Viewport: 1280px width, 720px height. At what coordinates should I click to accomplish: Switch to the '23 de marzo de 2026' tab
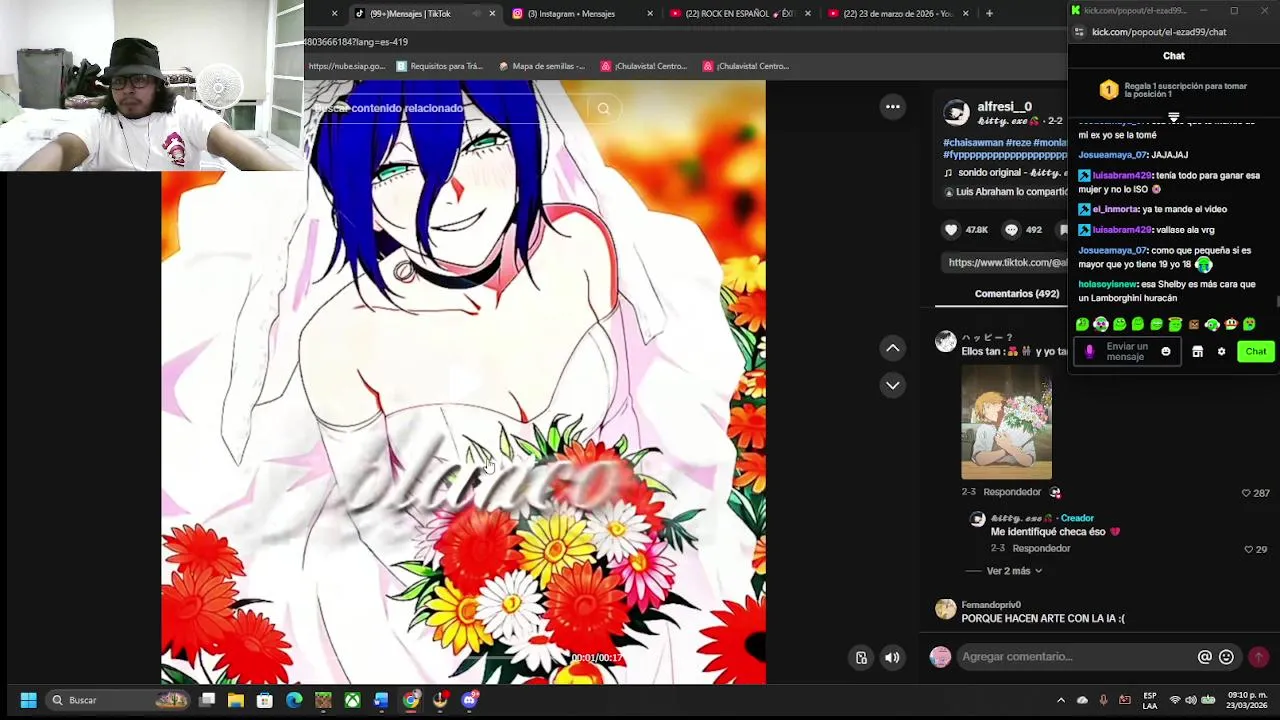[899, 14]
